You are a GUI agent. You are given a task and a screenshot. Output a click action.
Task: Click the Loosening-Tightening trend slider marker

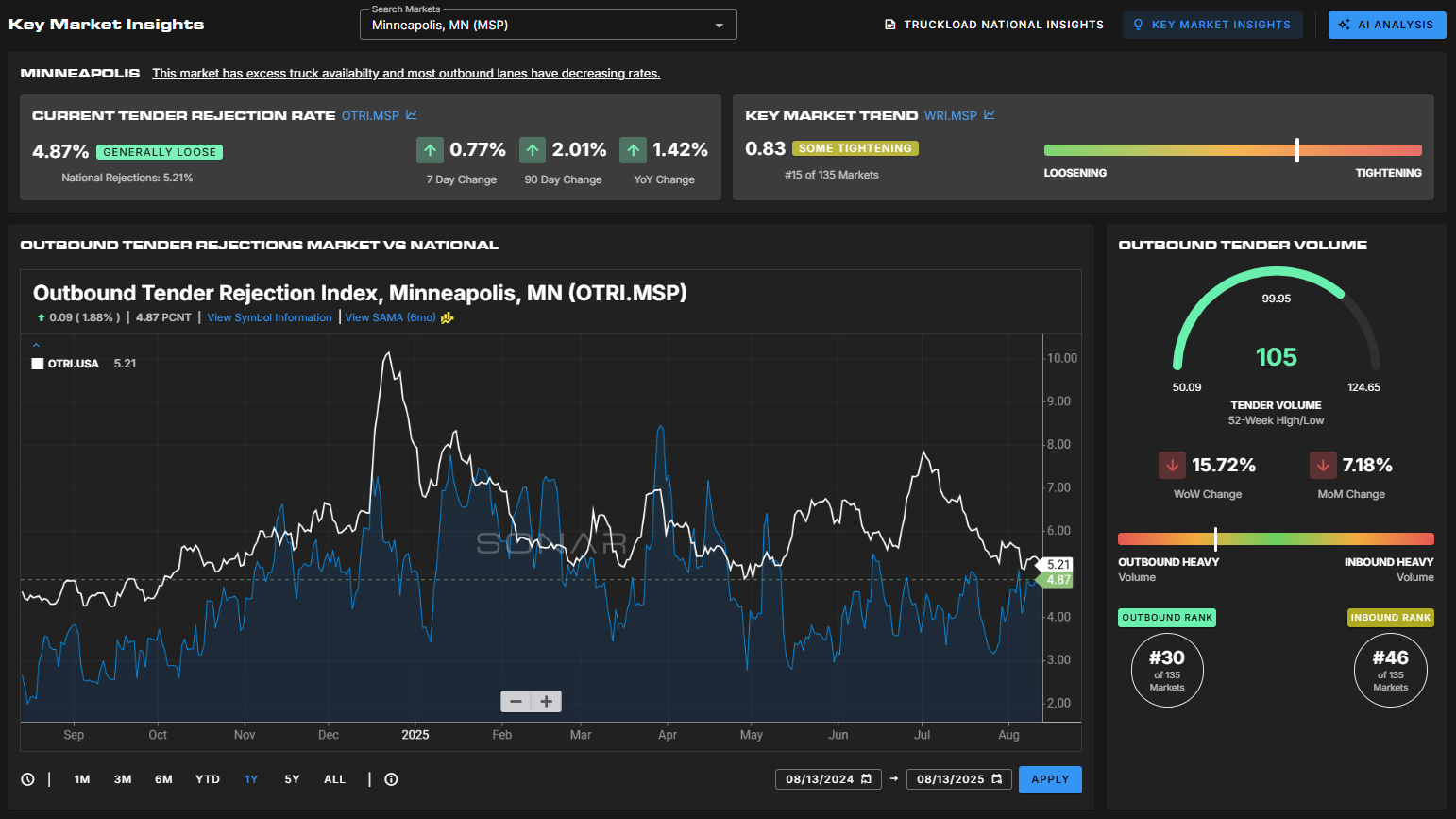pyautogui.click(x=1297, y=150)
